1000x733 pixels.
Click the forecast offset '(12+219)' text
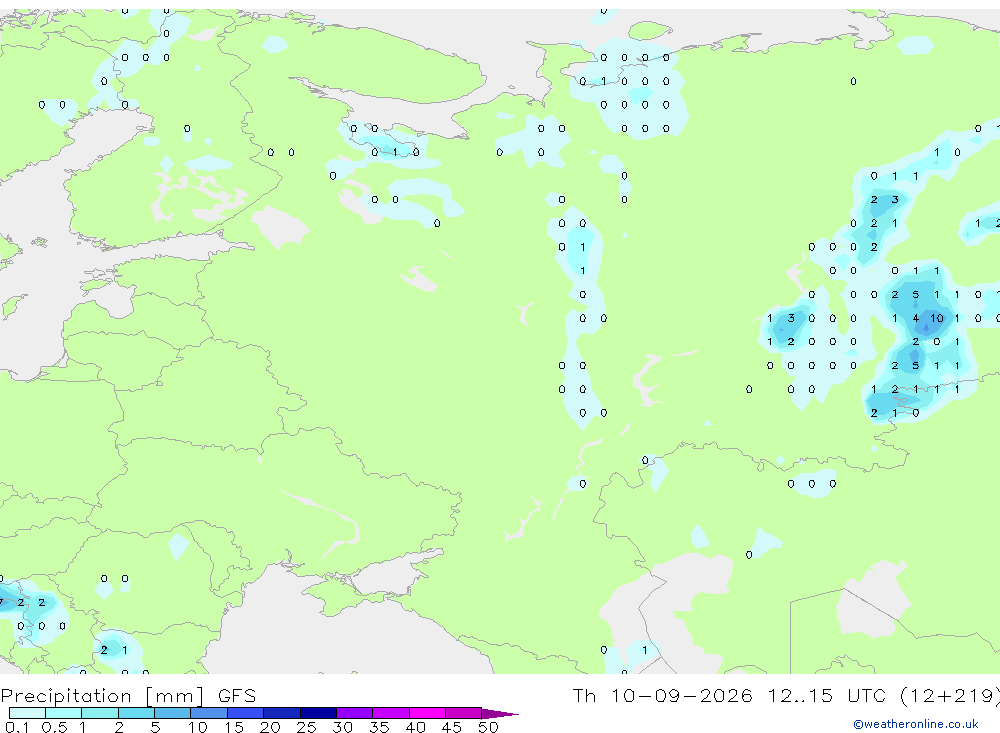(x=950, y=695)
